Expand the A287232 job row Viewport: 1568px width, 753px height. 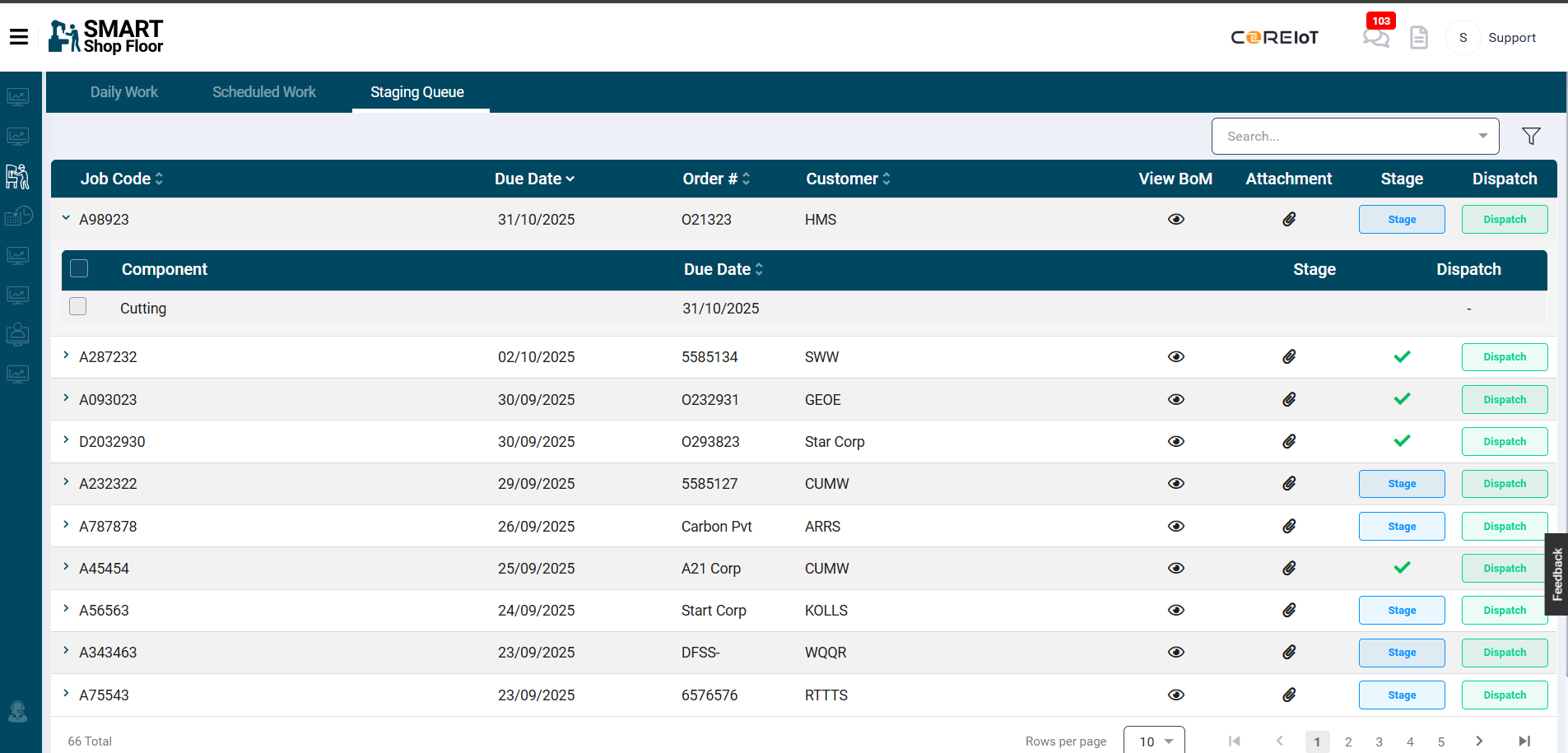coord(66,356)
